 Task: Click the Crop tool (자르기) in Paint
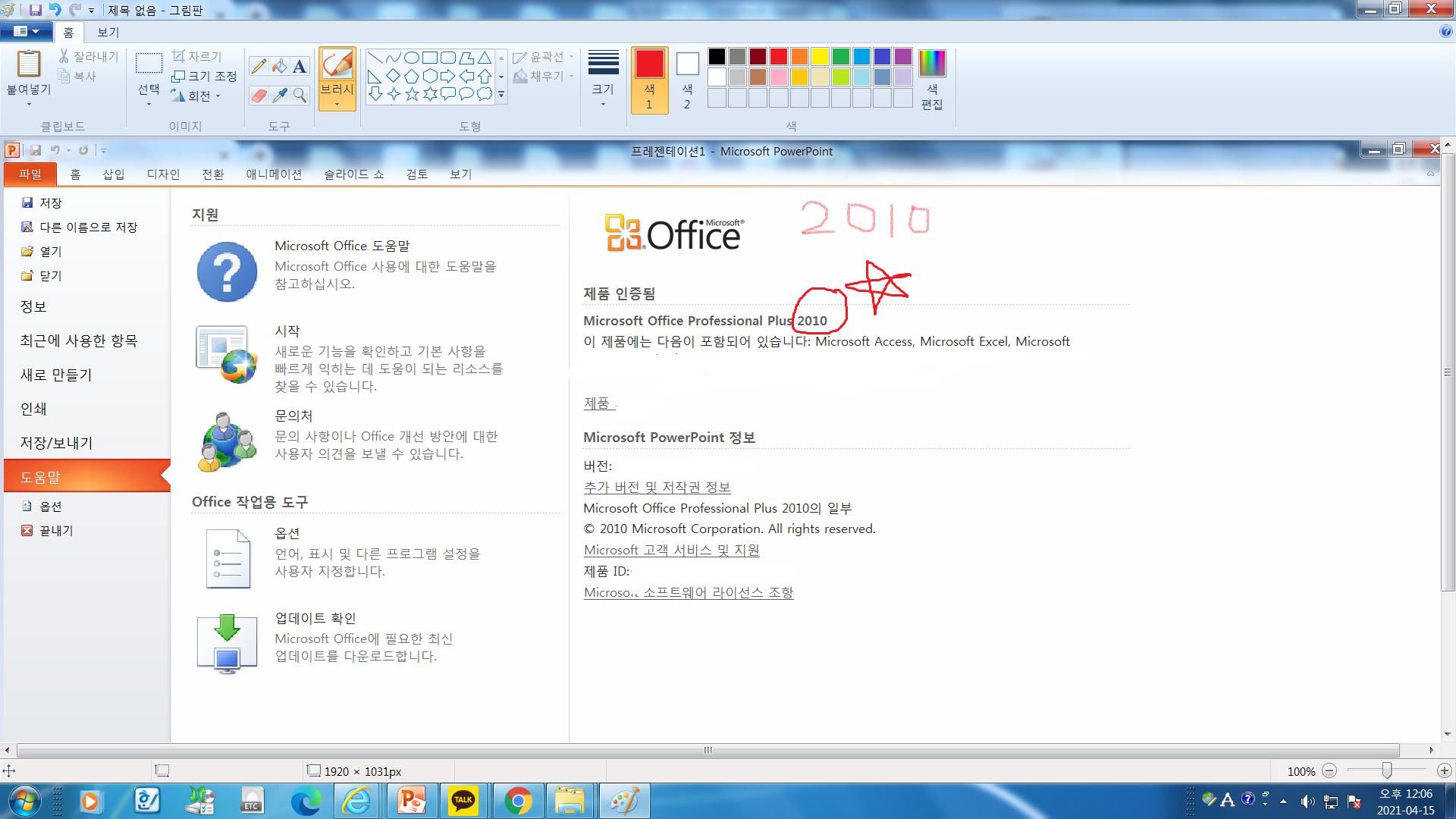click(196, 56)
